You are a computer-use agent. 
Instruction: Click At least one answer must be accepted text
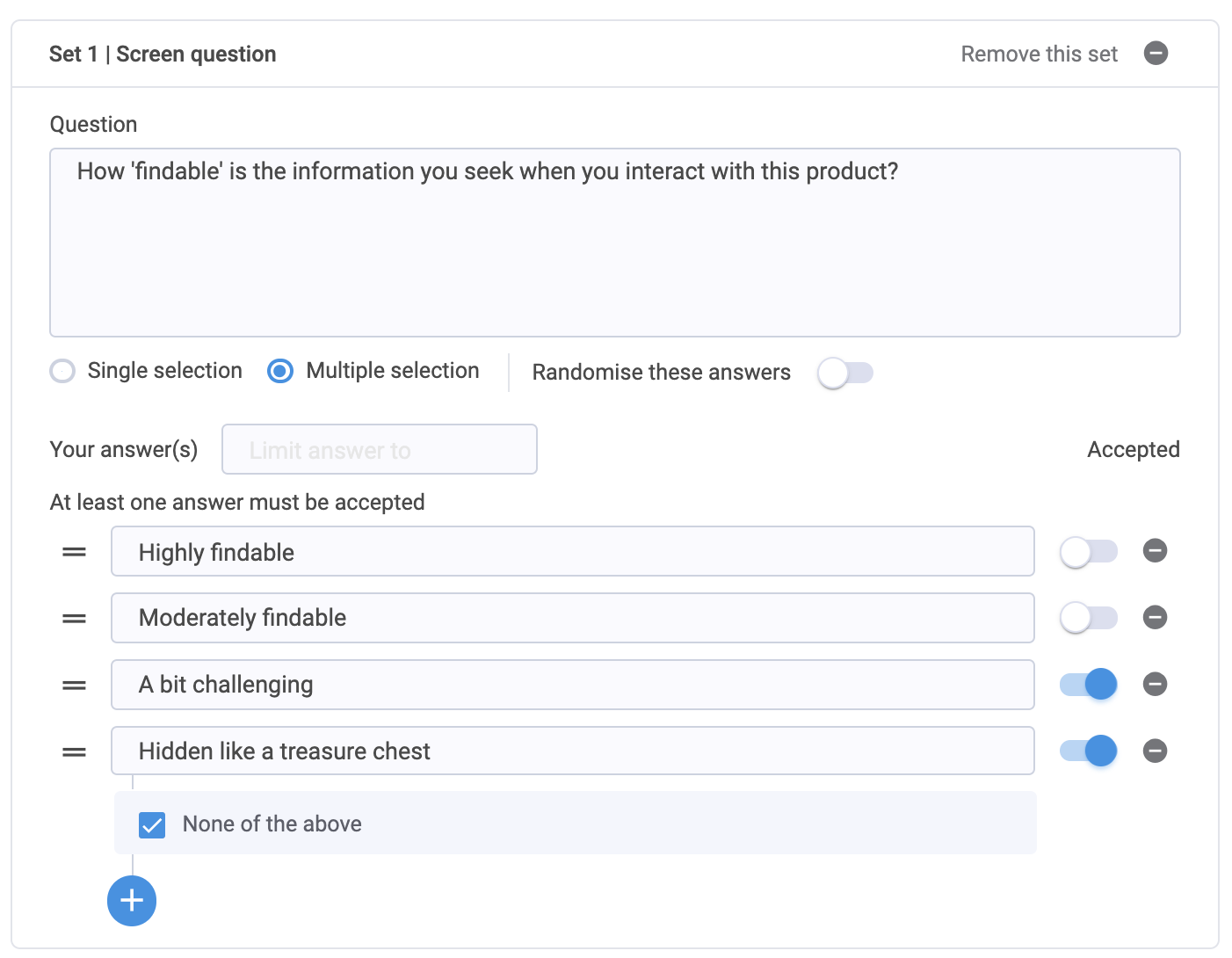coord(237,502)
